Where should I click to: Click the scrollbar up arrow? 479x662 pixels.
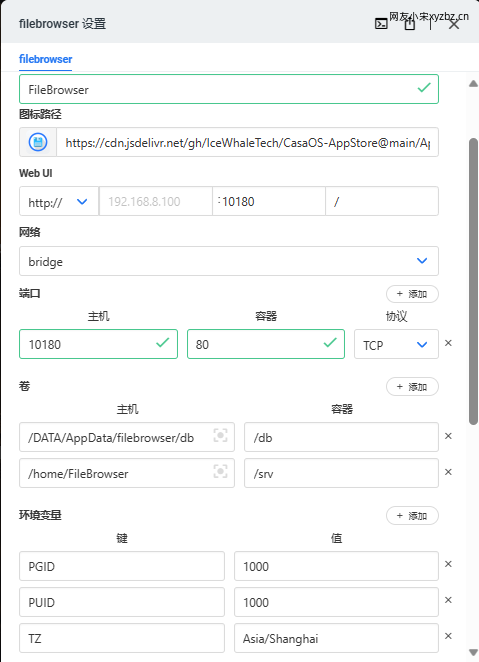pos(474,84)
